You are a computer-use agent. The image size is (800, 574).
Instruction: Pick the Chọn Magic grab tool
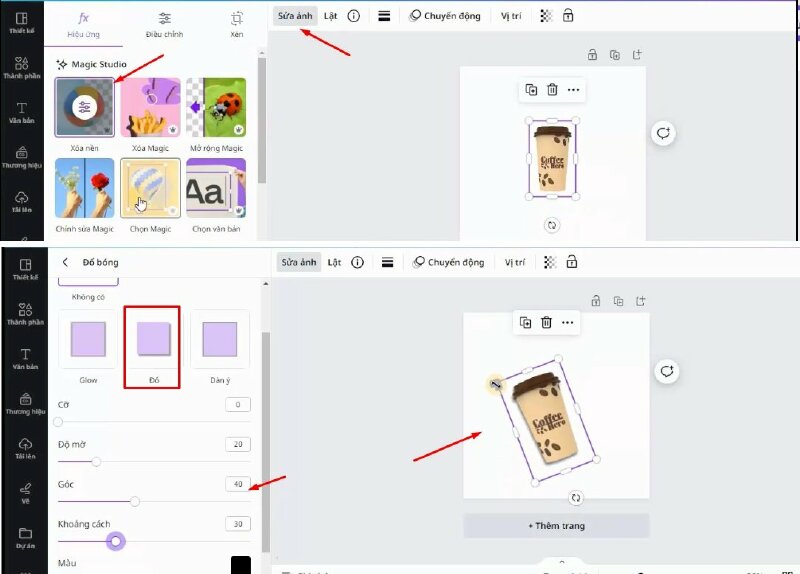(150, 188)
